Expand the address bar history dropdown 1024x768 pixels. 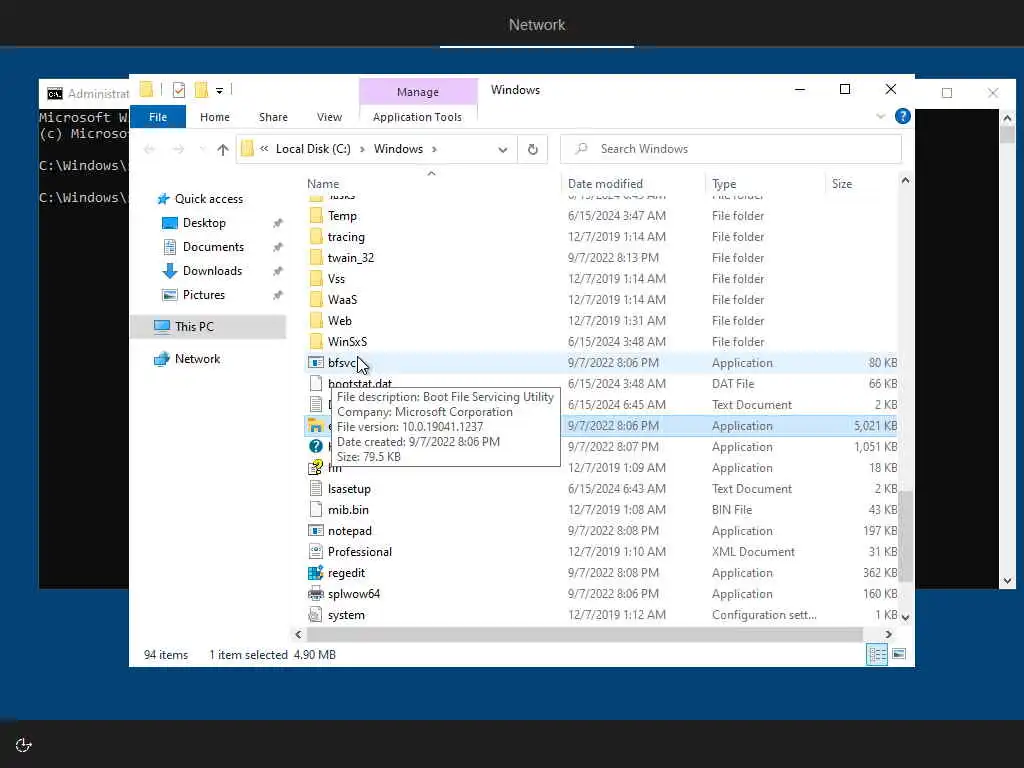pos(502,150)
